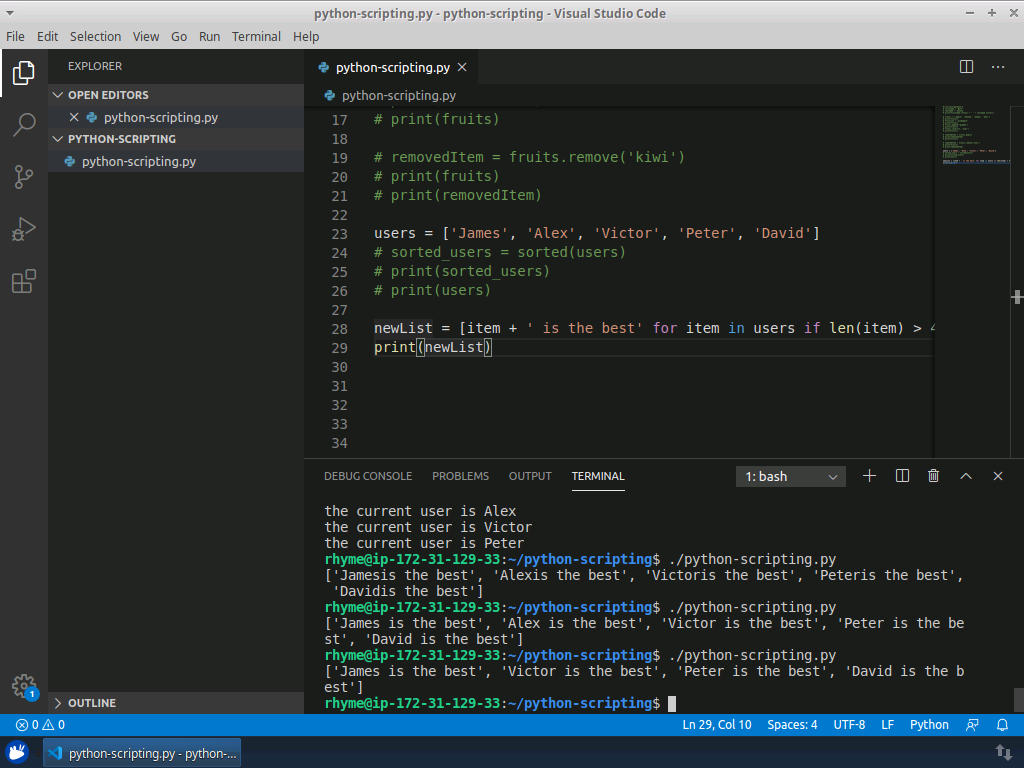
Task: Click Python language mode in status bar
Action: (929, 725)
